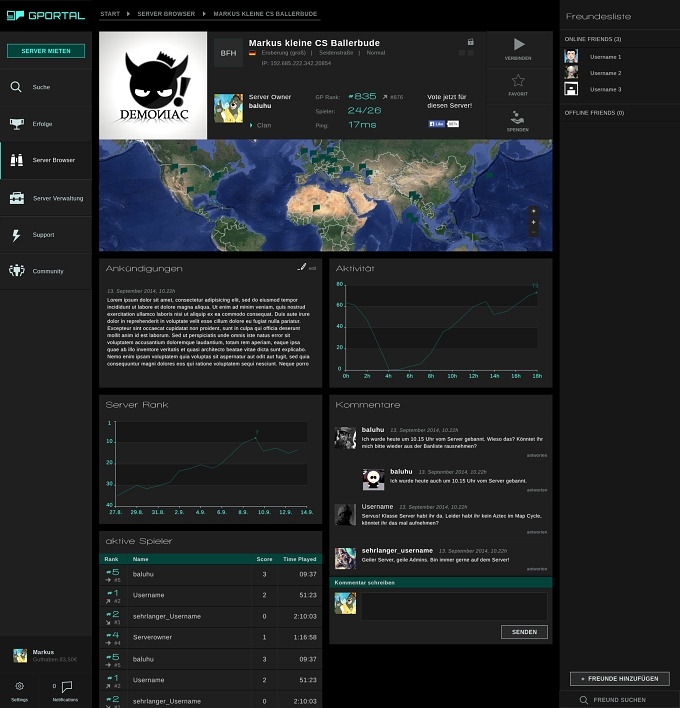
Task: Click the Support lightning bolt icon
Action: (16, 235)
